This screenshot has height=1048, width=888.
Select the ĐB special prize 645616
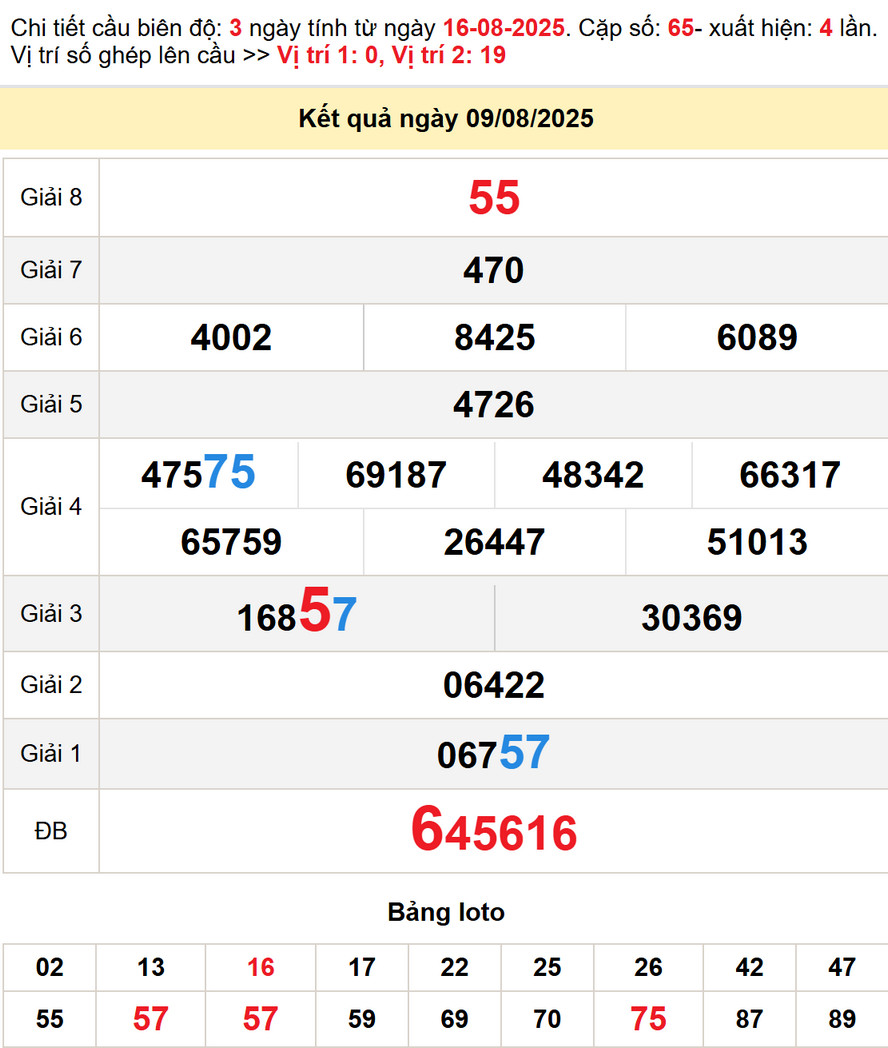493,832
